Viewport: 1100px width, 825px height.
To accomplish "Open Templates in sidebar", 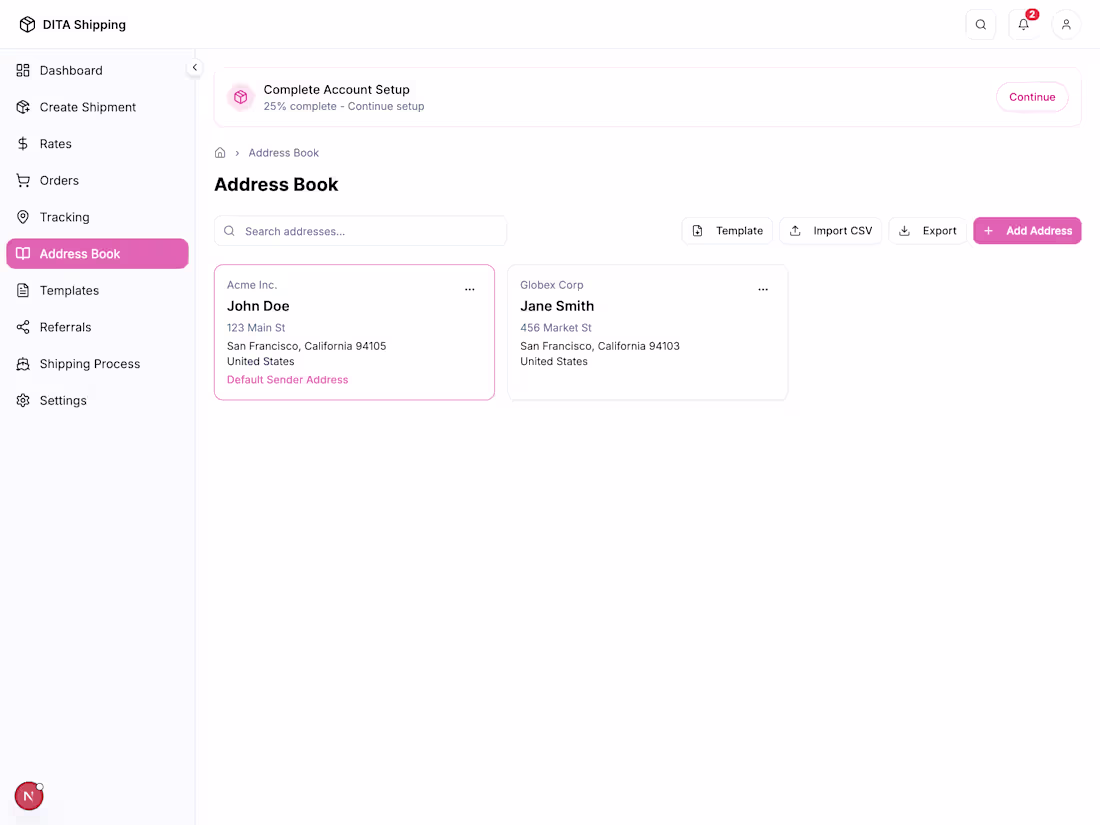I will (98, 290).
